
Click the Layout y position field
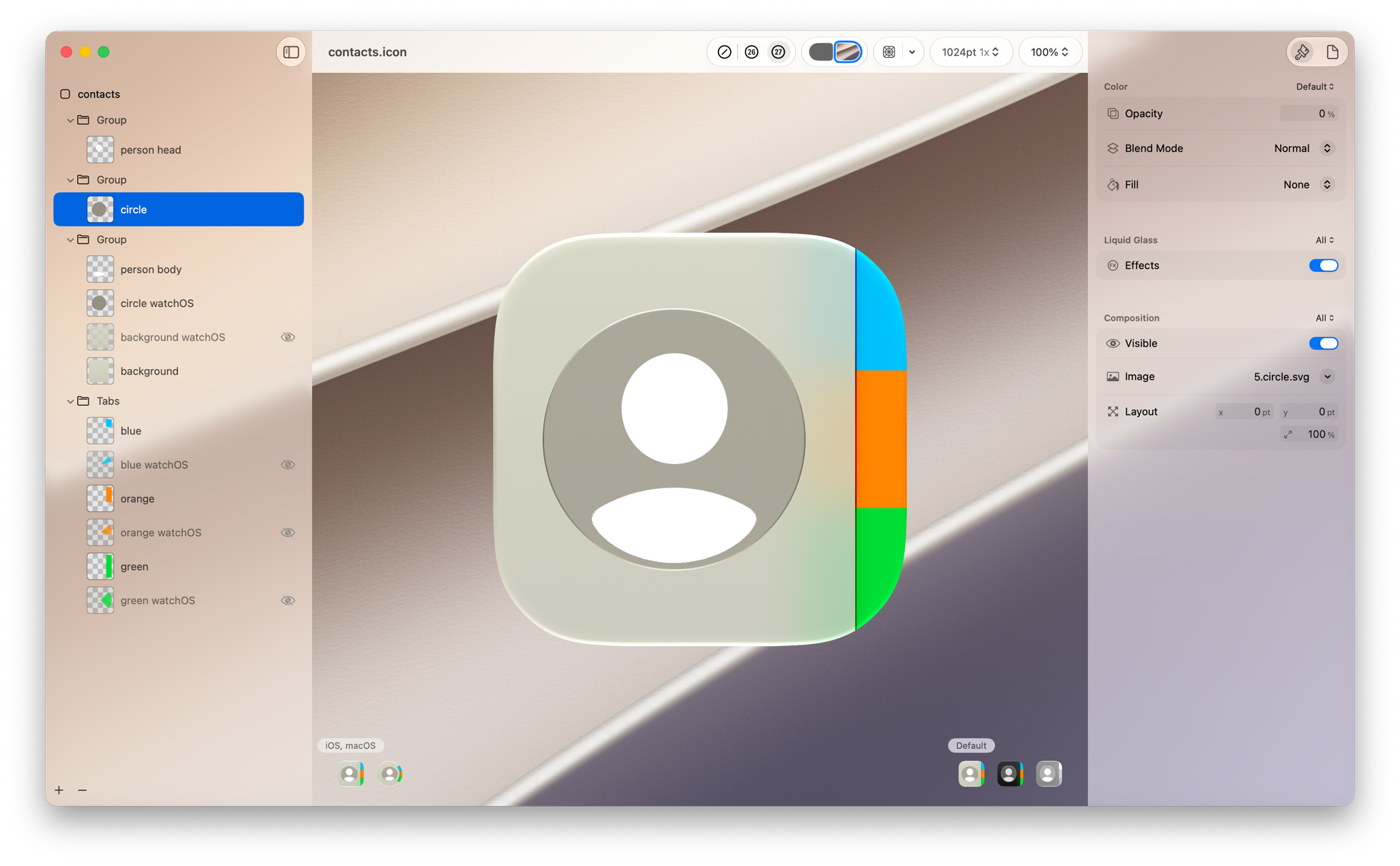click(x=1309, y=412)
